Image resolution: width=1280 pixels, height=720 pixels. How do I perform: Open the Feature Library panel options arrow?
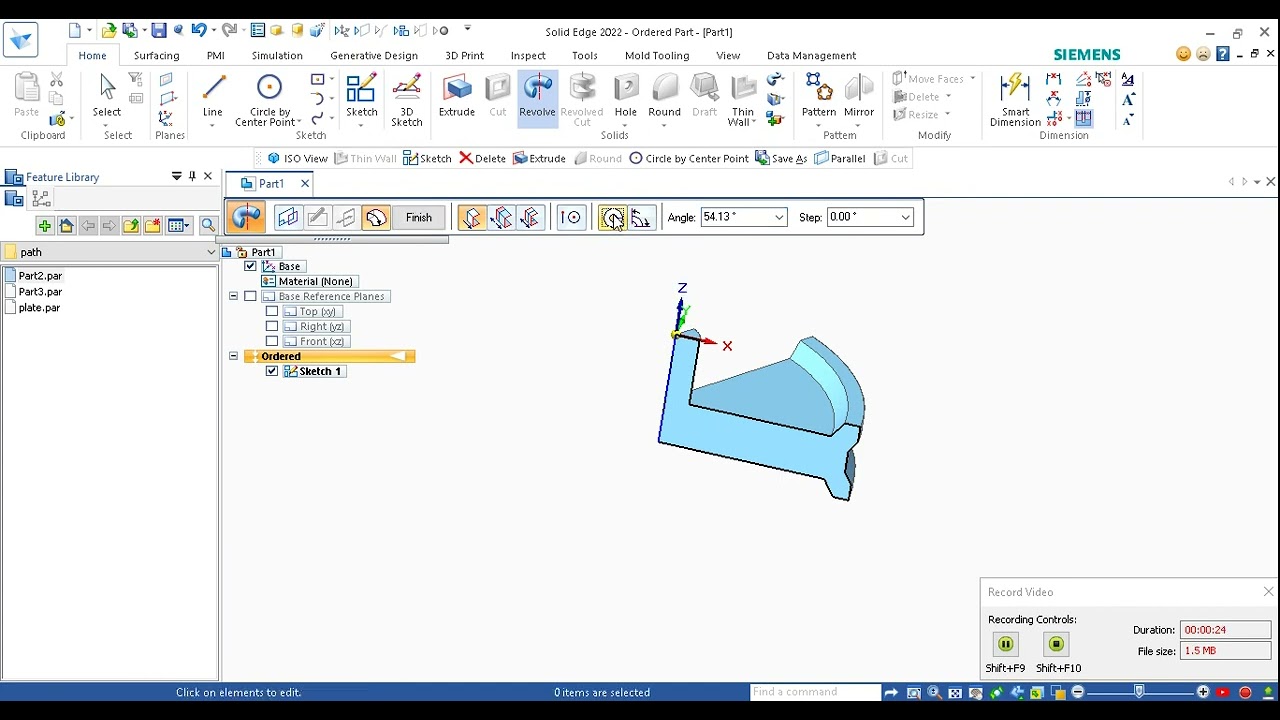click(x=177, y=177)
